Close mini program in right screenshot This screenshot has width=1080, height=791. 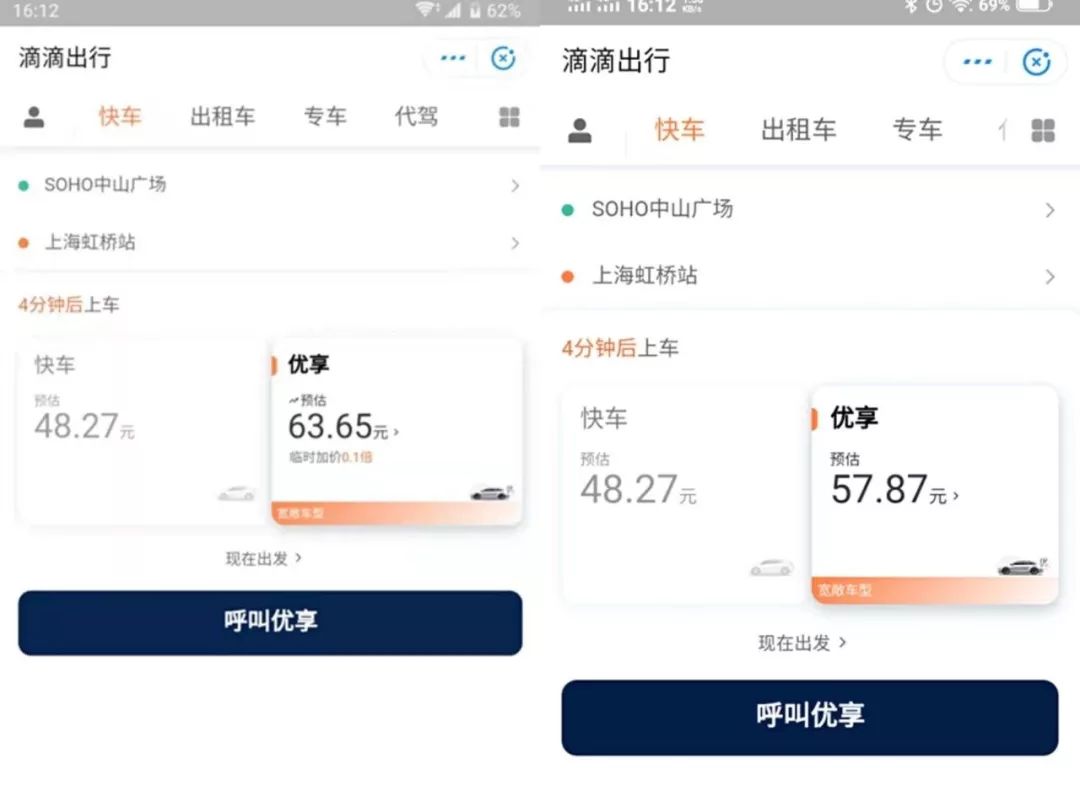click(1036, 62)
